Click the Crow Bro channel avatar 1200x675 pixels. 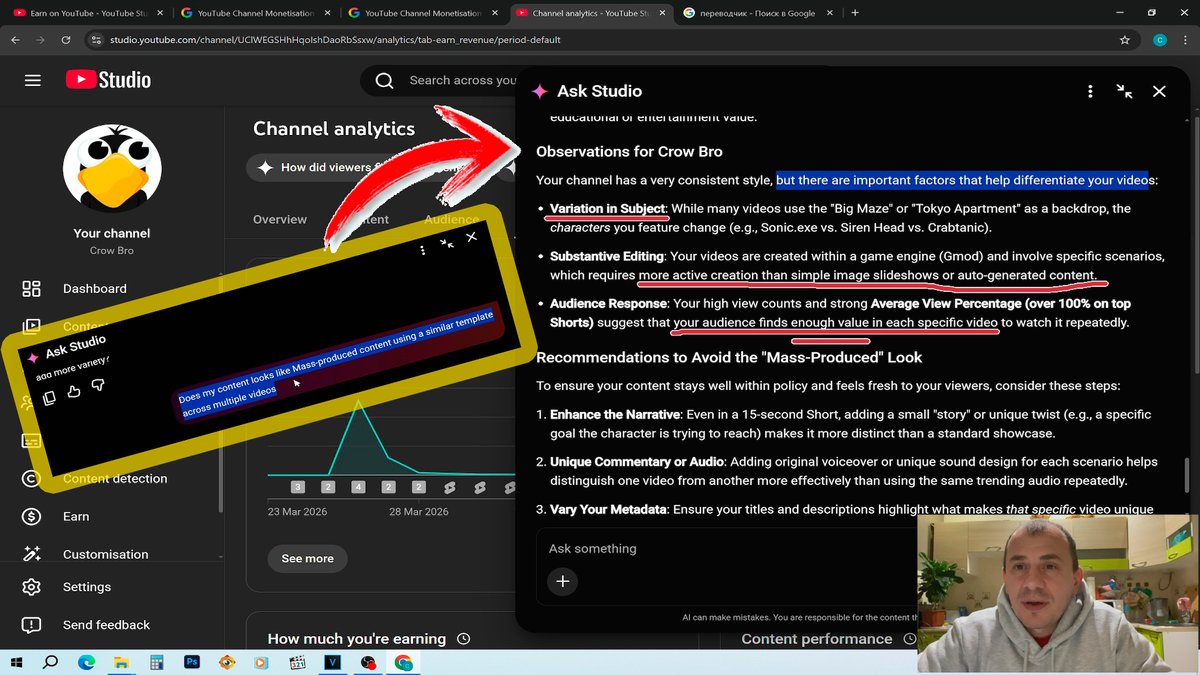click(x=112, y=168)
